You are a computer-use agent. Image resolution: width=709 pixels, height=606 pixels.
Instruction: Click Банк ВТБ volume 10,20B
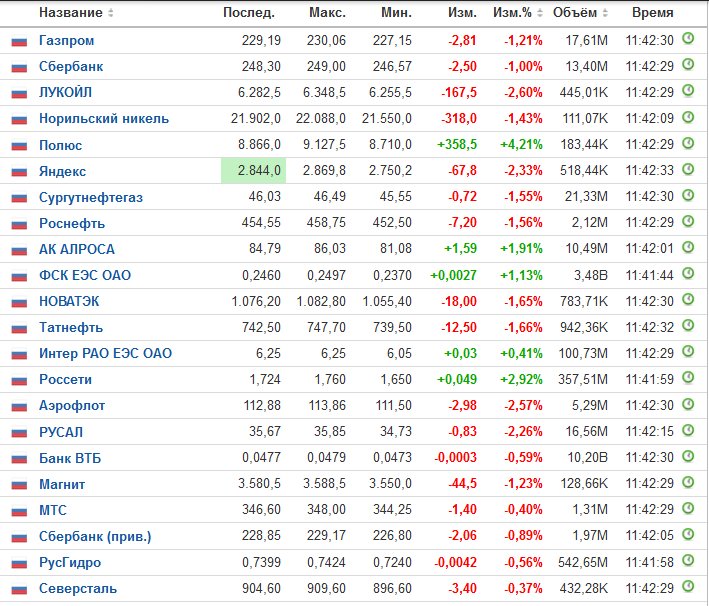pos(588,458)
